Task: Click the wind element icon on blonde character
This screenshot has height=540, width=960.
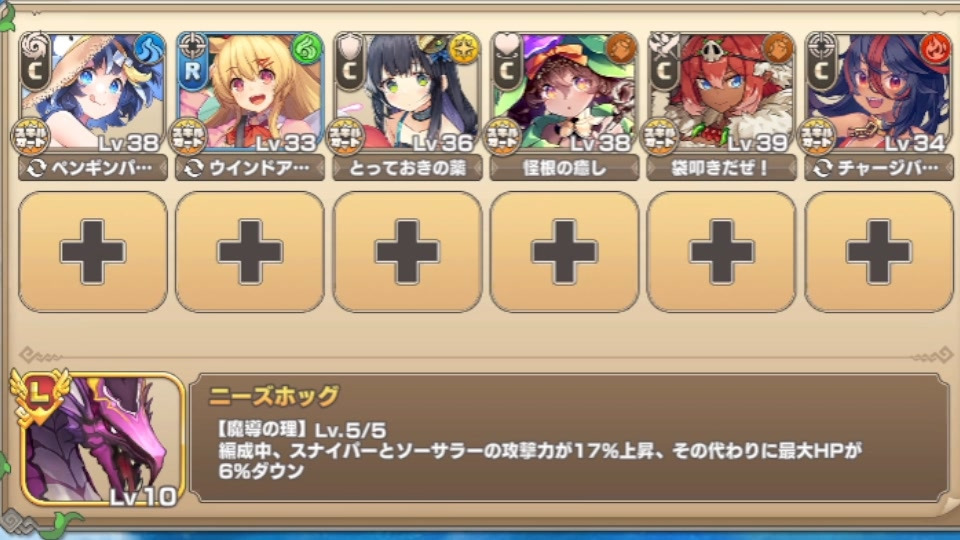Action: 306,49
